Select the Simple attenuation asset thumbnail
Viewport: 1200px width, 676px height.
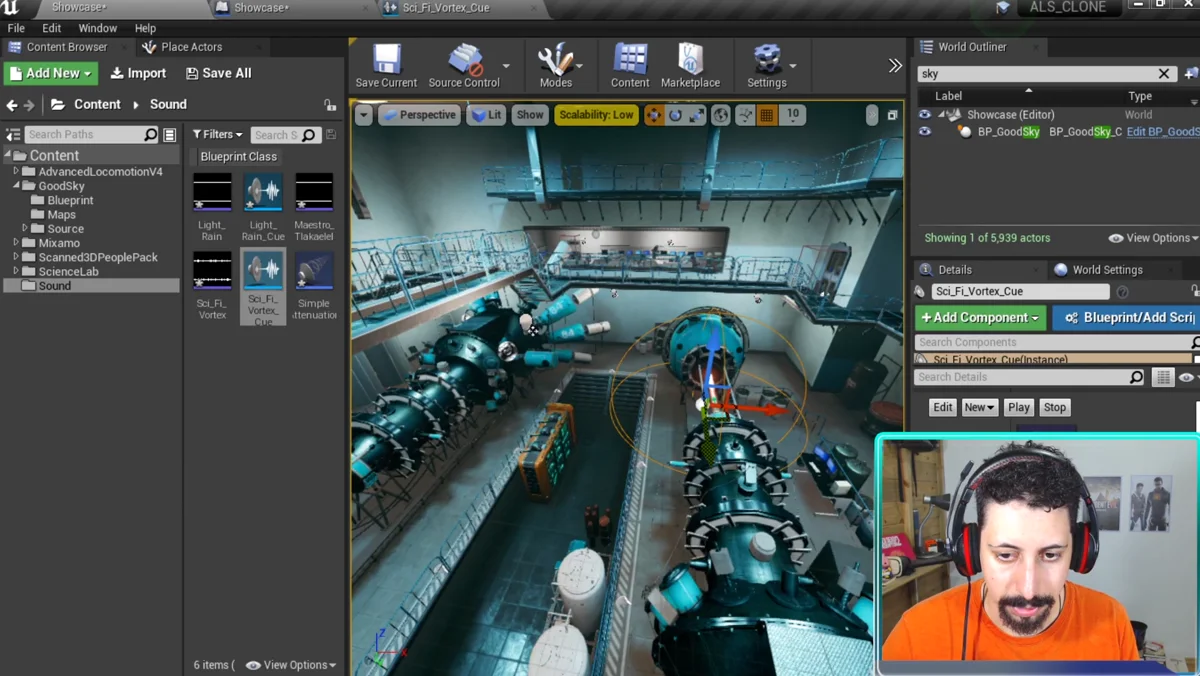pos(314,271)
